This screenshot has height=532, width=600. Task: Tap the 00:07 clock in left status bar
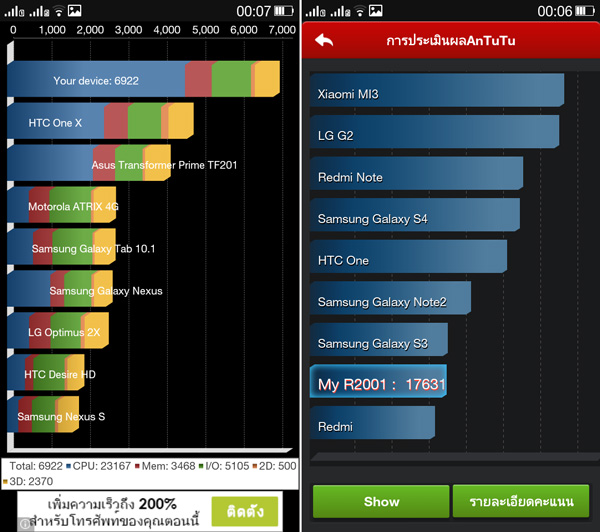click(253, 11)
